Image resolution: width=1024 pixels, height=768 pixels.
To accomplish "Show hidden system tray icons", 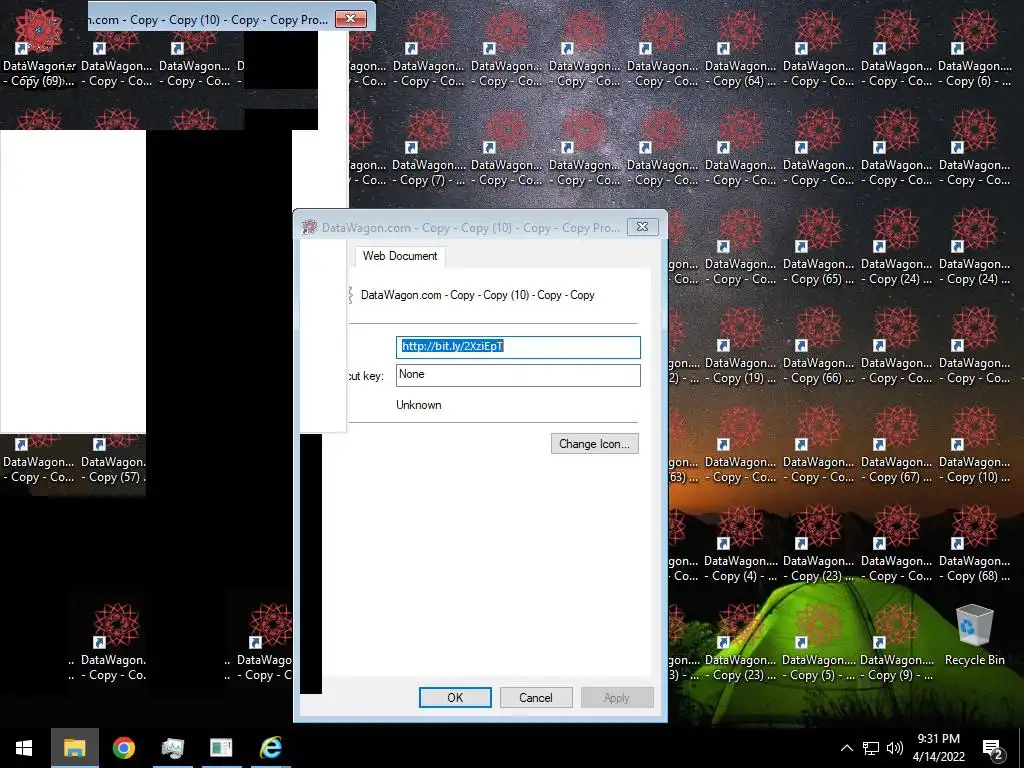I will pos(846,748).
